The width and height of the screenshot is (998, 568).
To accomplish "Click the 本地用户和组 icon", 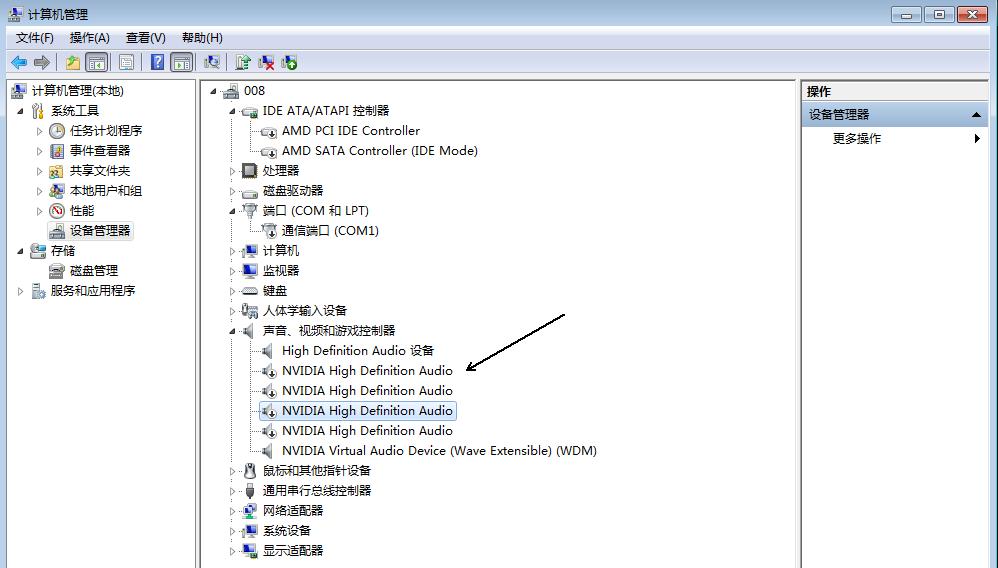I will (57, 190).
